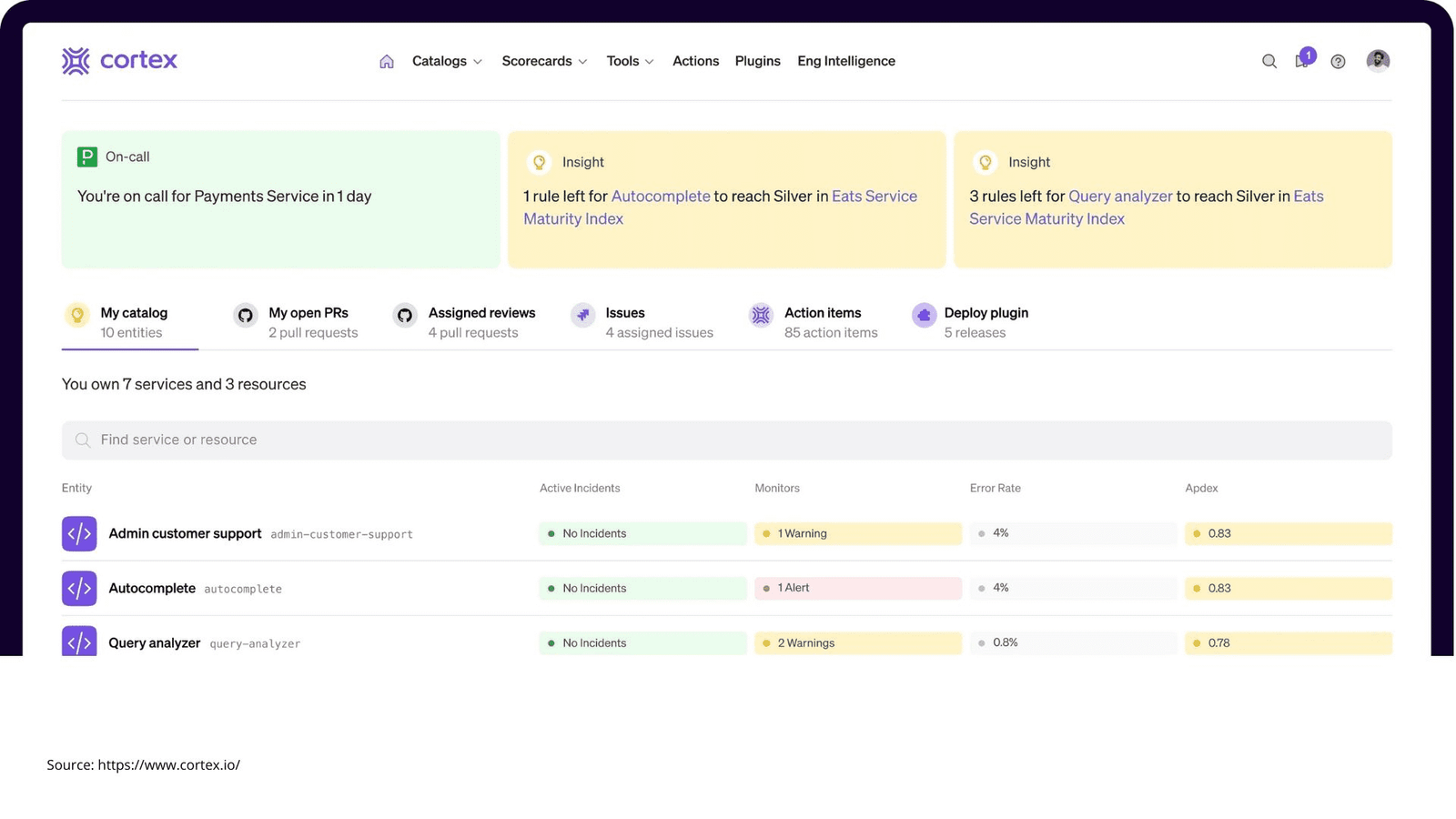Click the PagerDuty On-call icon
The width and height of the screenshot is (1456, 819).
[87, 157]
